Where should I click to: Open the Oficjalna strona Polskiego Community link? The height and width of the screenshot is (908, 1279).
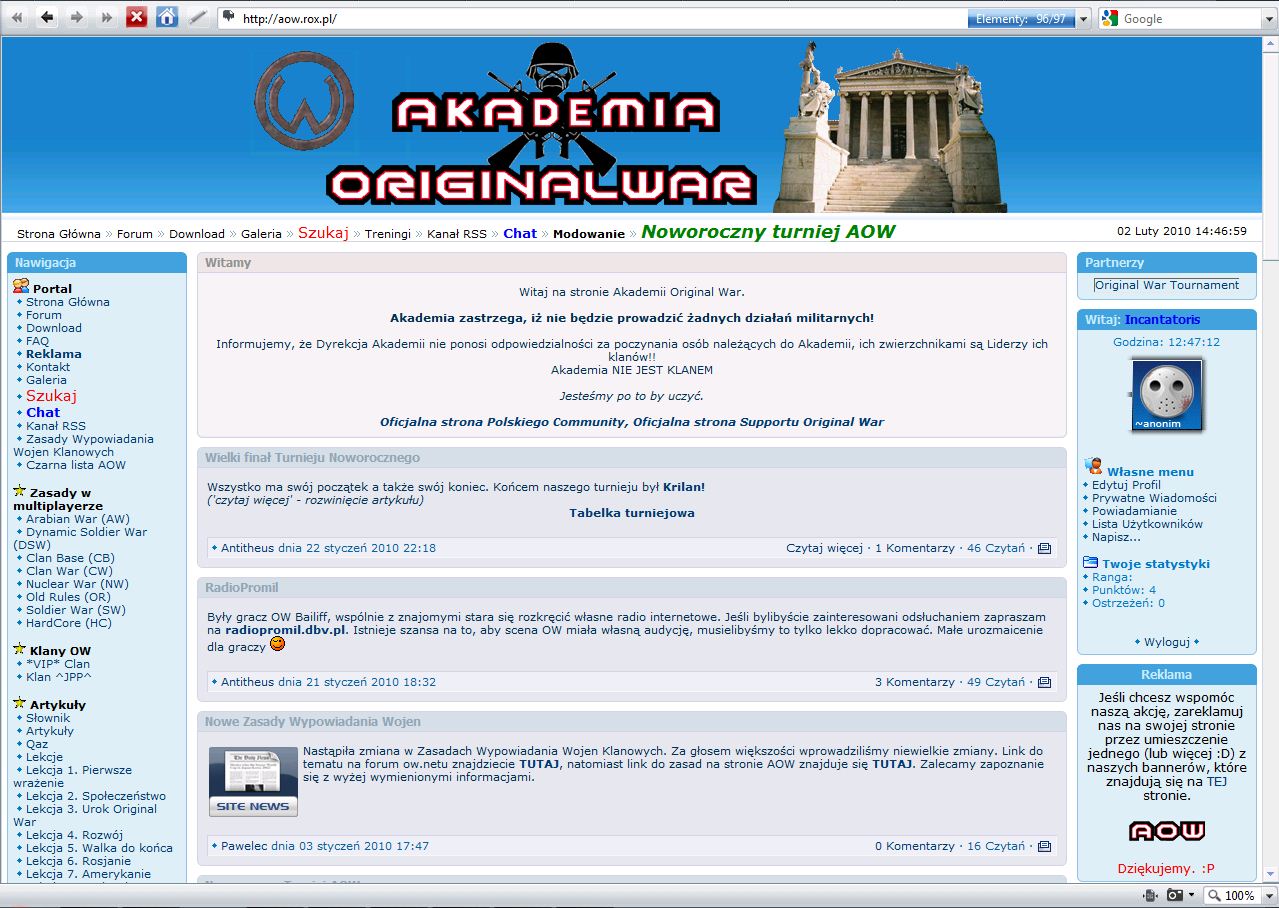tap(504, 422)
